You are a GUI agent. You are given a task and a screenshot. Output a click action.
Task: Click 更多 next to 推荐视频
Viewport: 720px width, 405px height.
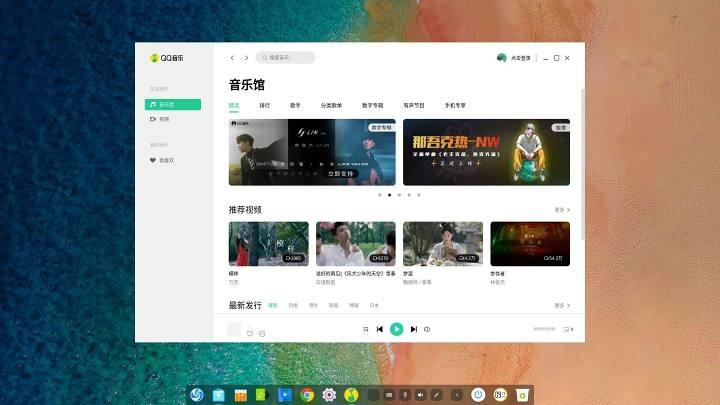562,210
